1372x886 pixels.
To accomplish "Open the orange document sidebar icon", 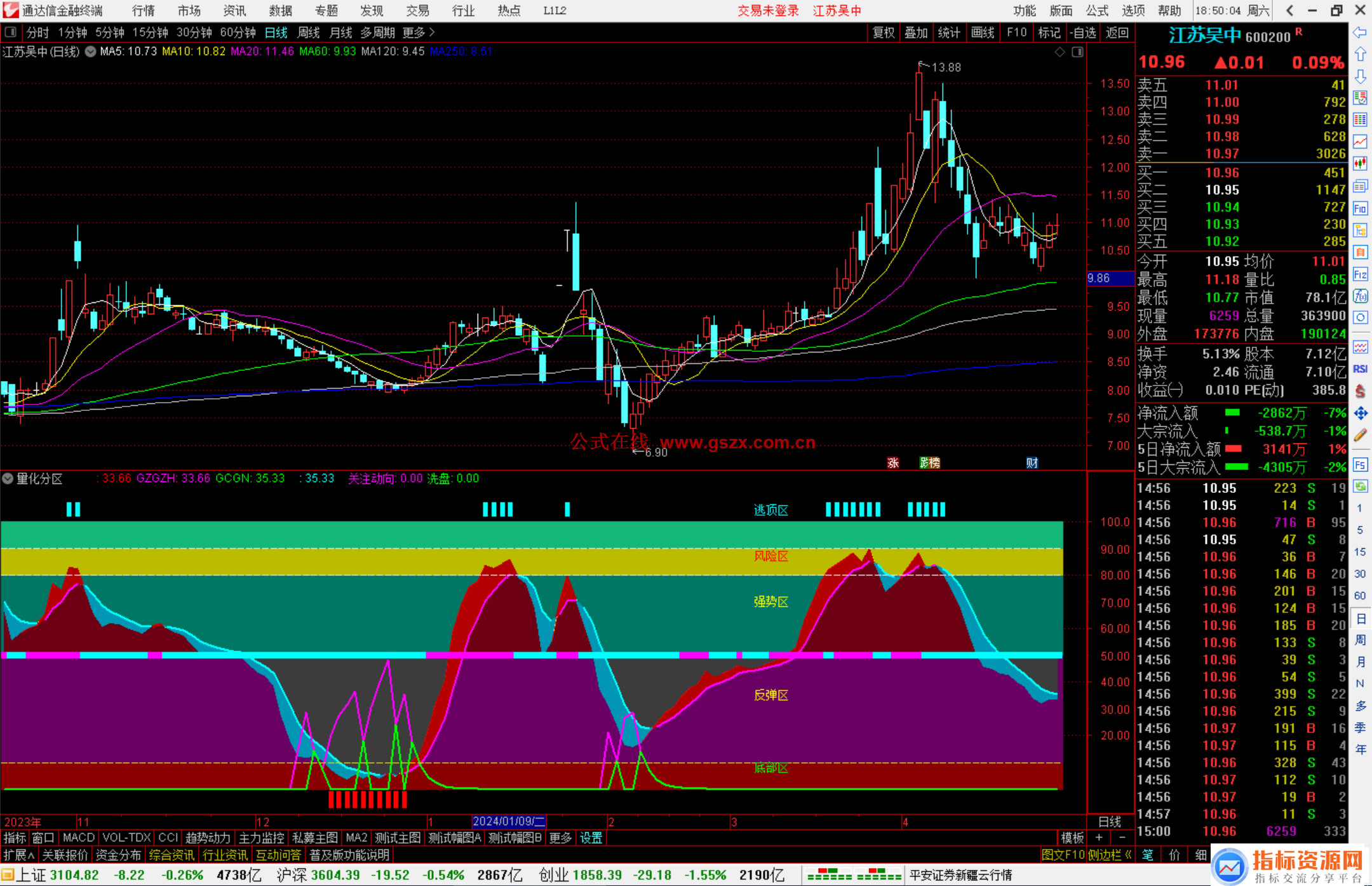I will click(x=1360, y=252).
